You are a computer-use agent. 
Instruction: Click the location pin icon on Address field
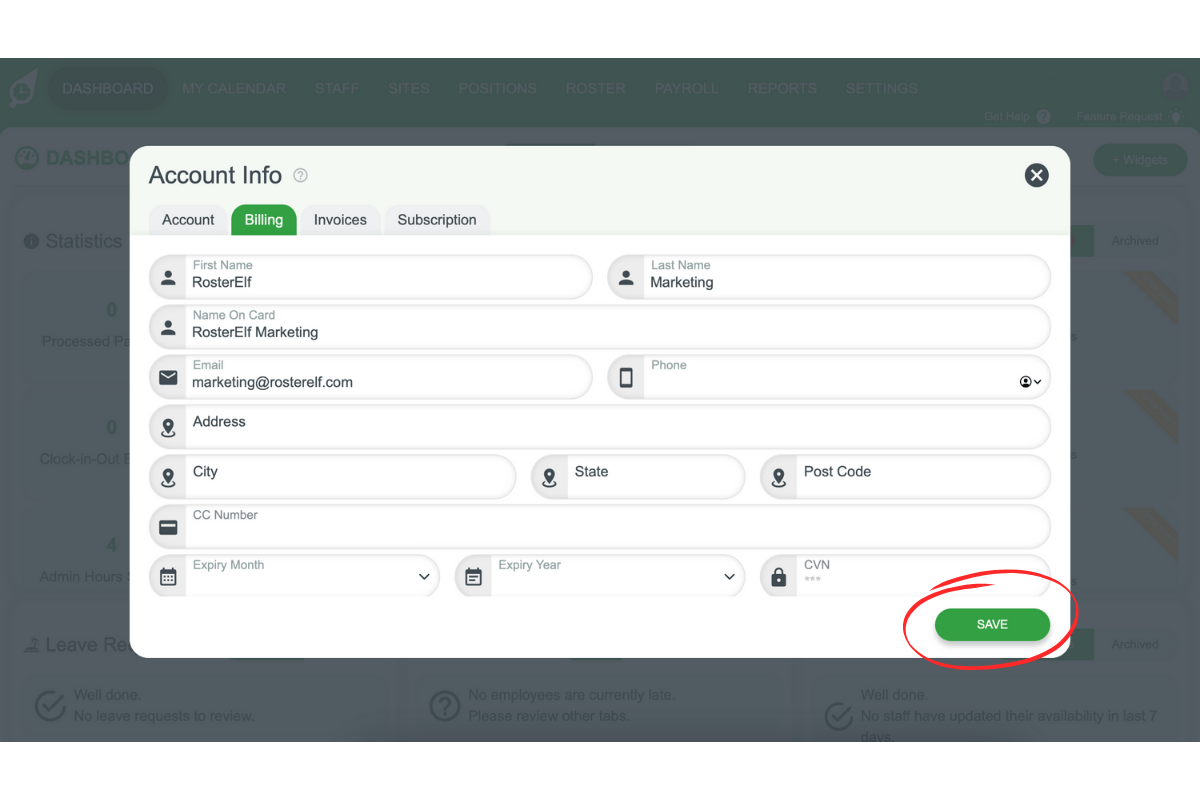(x=168, y=427)
